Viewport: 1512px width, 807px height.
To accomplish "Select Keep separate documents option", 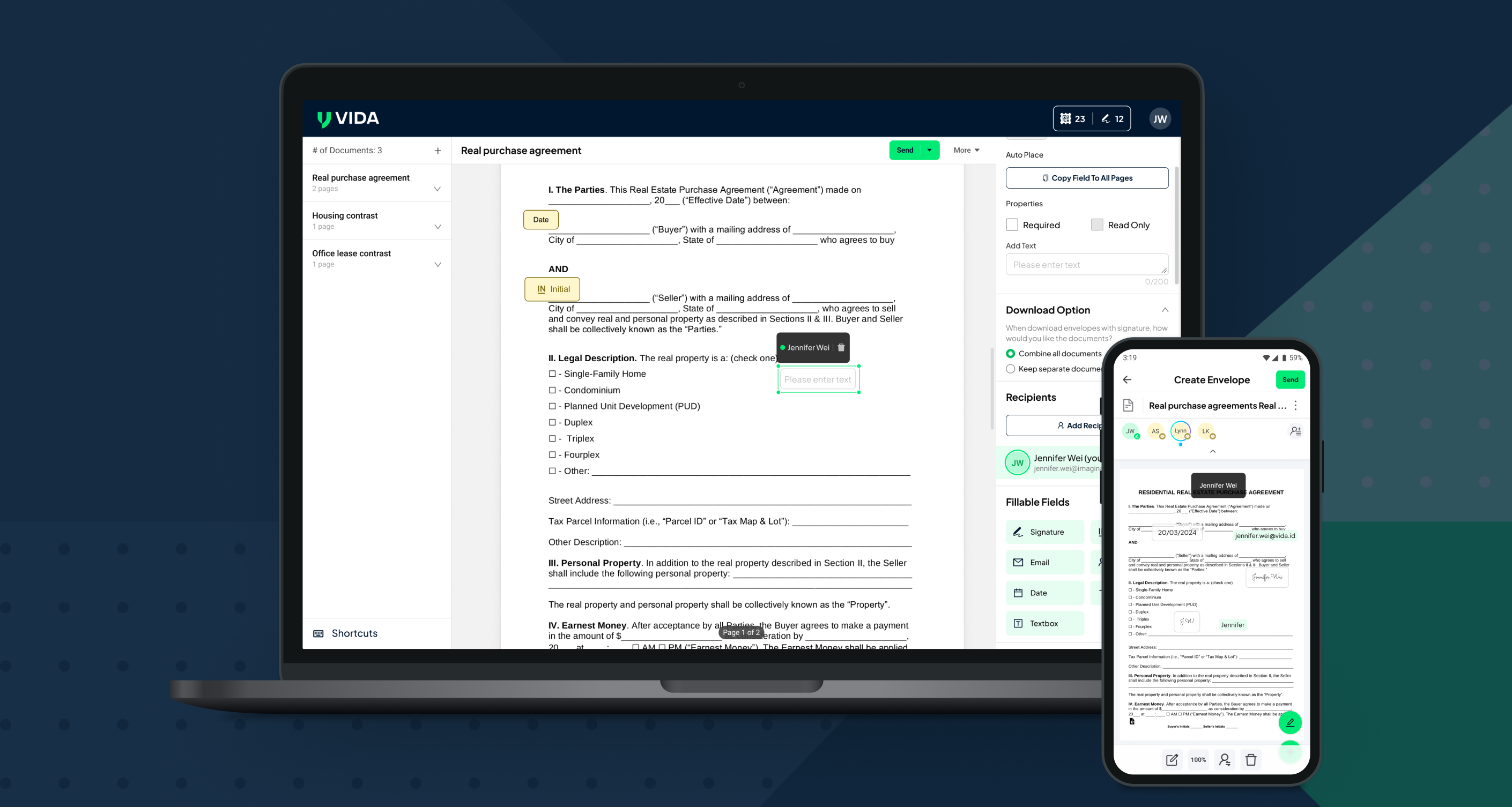I will [x=1010, y=369].
